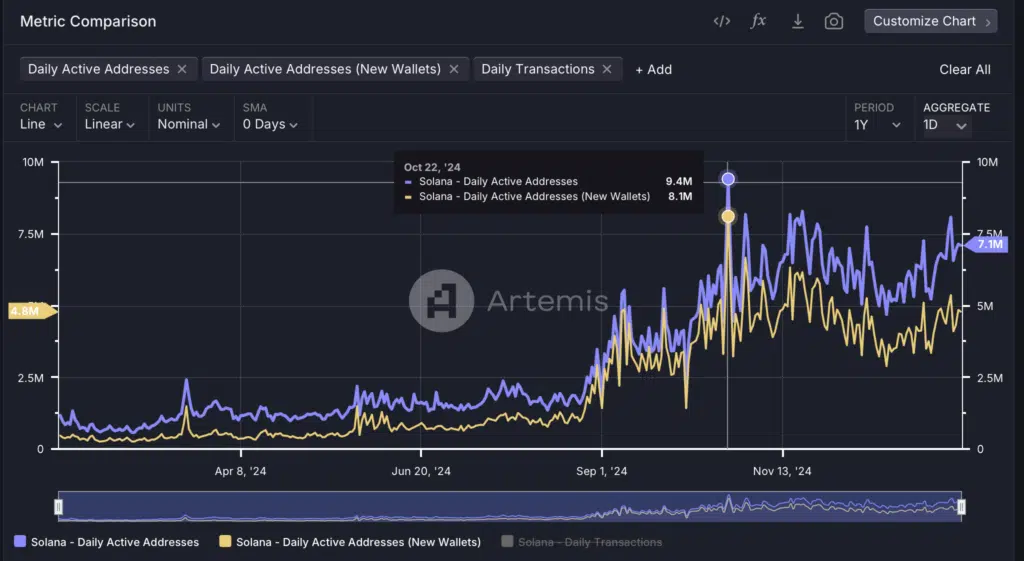
Task: Open the SMA dropdown showing 0 Days
Action: (270, 125)
